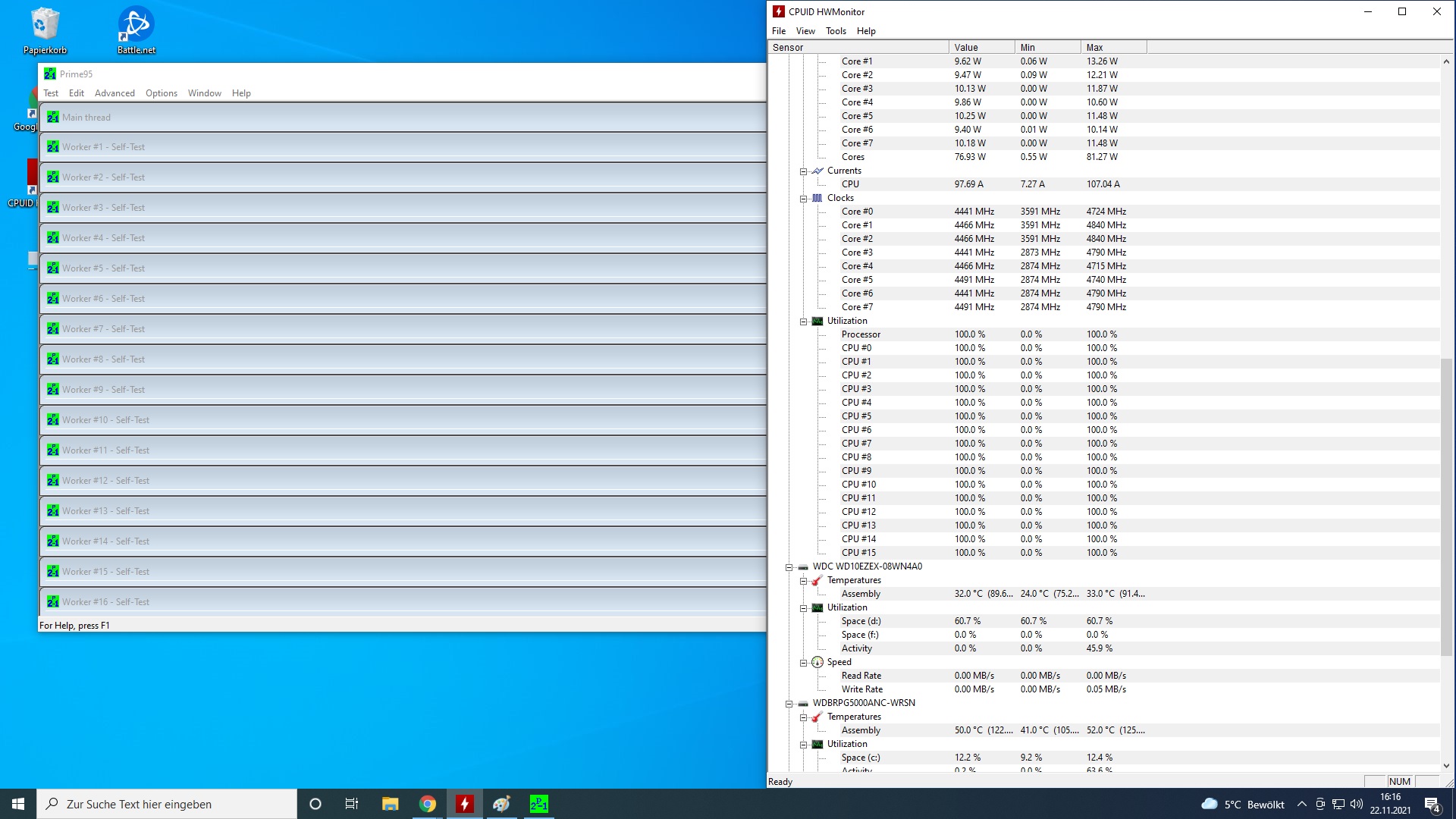
Task: Open the Battle.net desktop shortcut
Action: coord(136,30)
